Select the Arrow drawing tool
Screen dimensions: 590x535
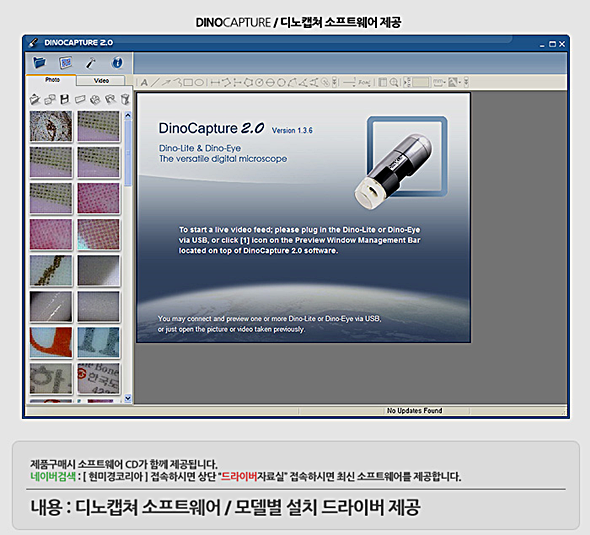tap(166, 82)
